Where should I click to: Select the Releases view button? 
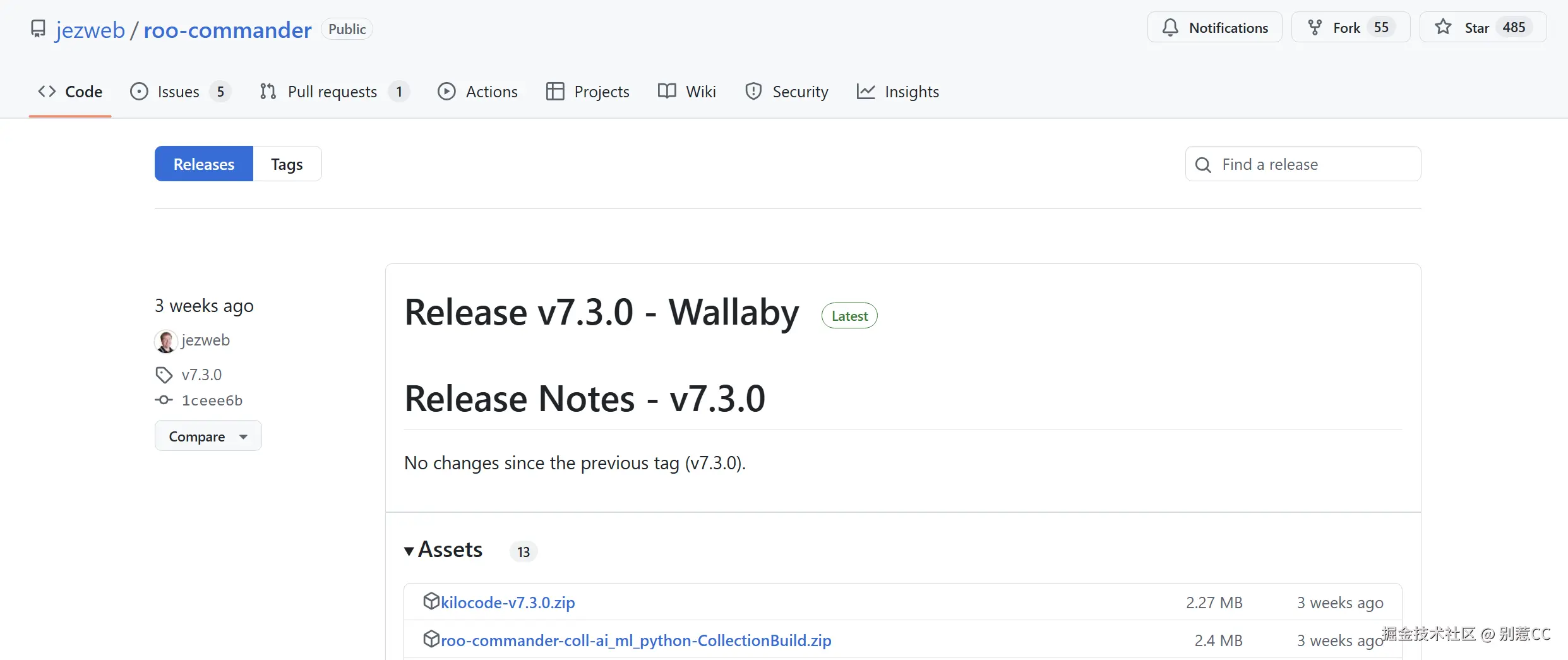[204, 164]
